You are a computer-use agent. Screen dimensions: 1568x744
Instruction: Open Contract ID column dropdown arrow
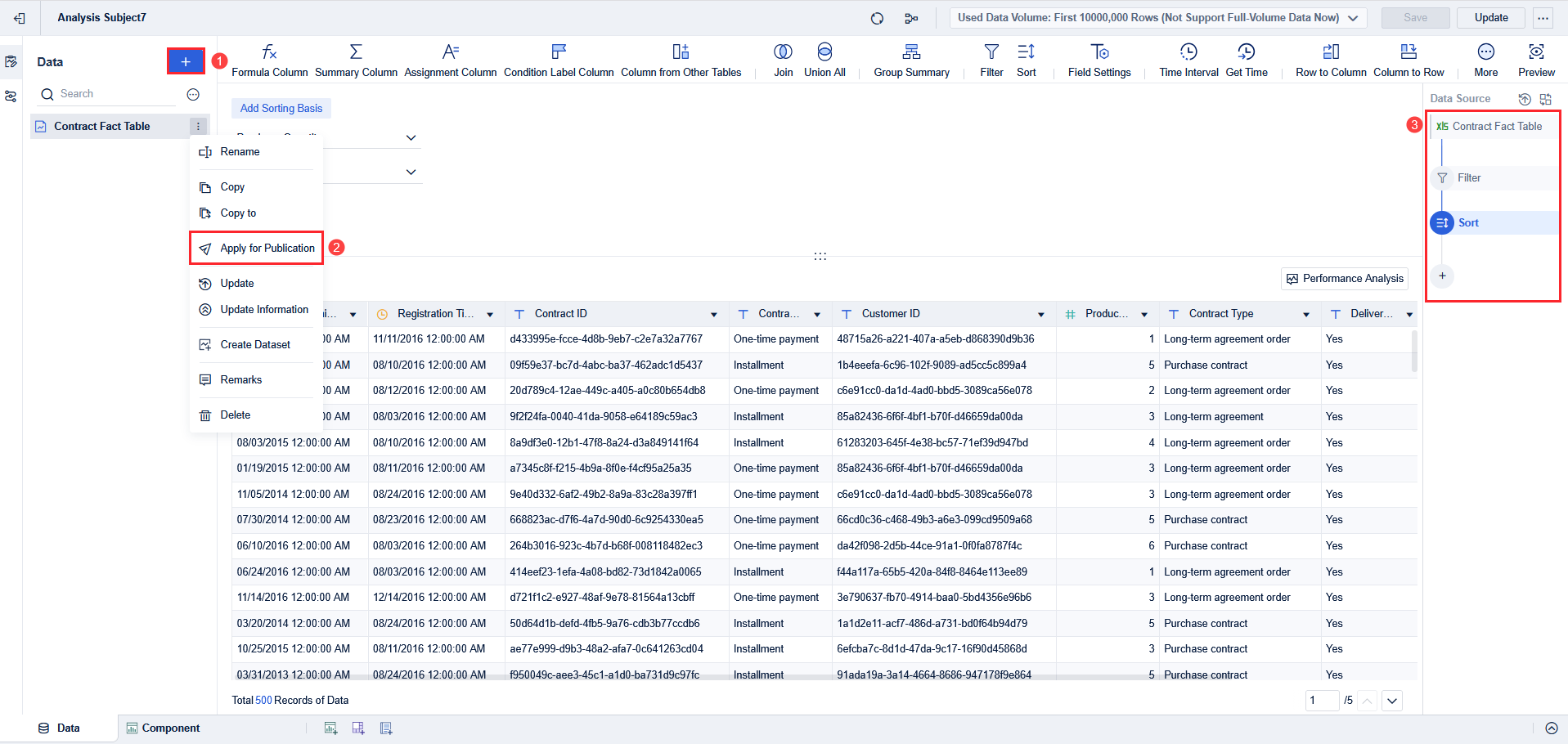714,315
